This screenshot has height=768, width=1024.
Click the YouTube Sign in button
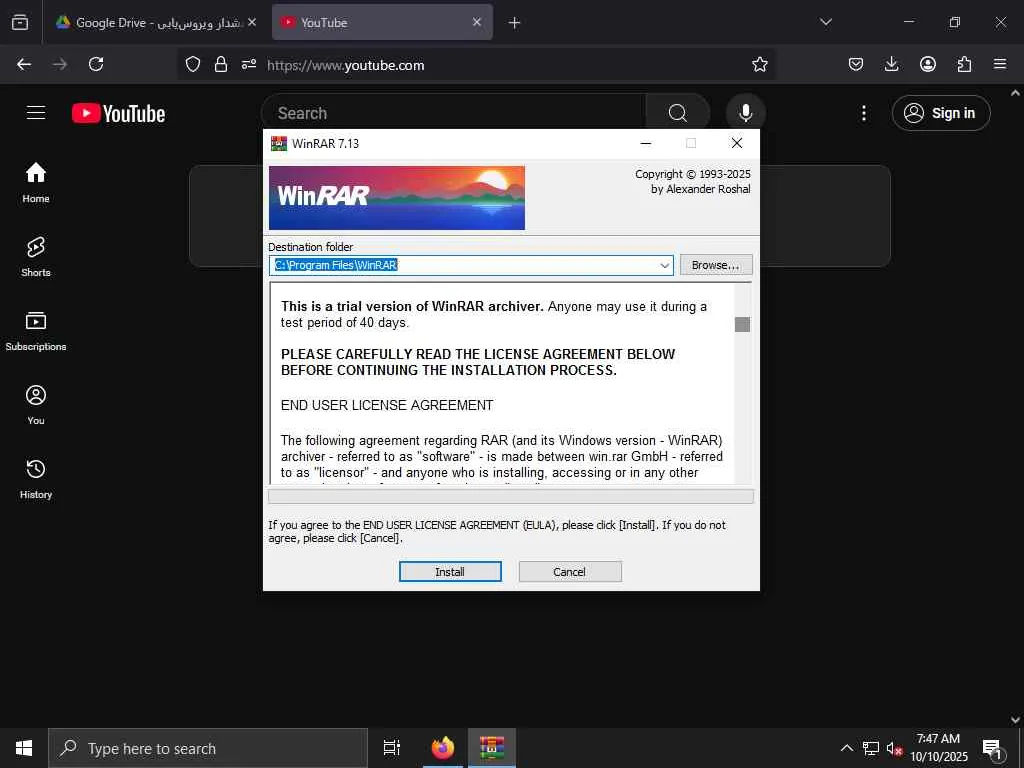tap(940, 113)
